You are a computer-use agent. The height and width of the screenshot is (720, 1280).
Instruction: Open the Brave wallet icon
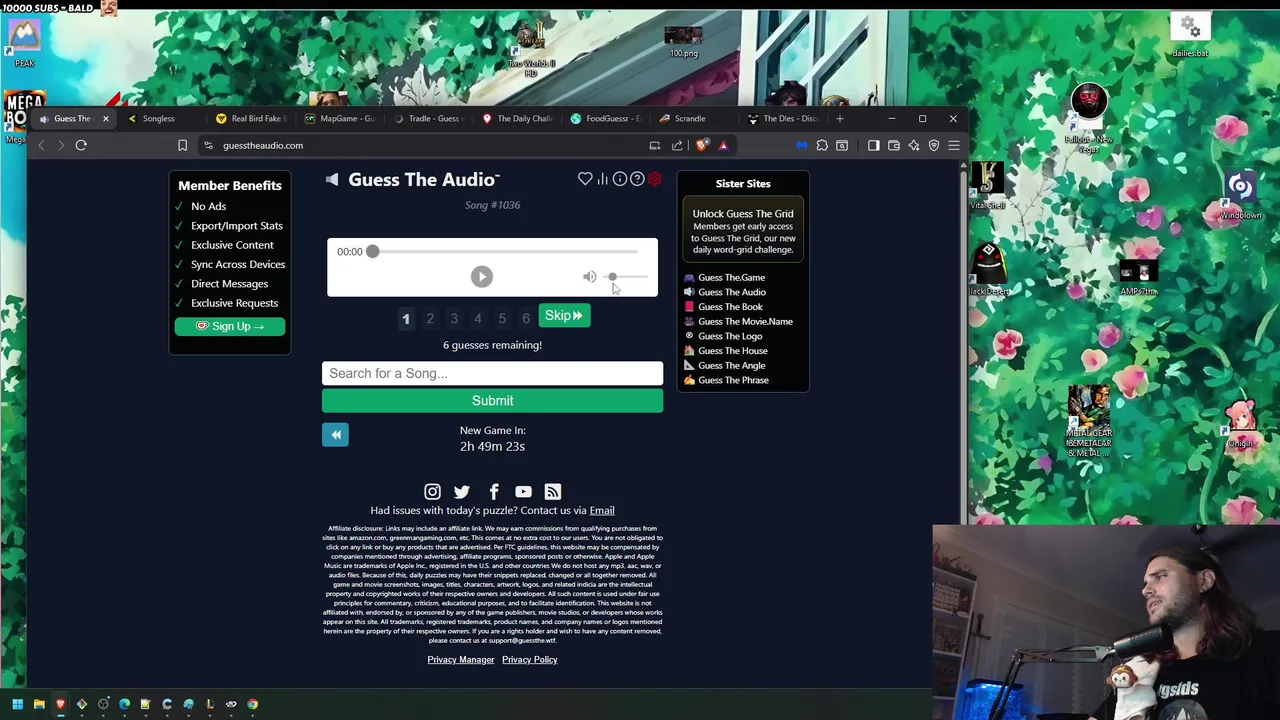(893, 146)
